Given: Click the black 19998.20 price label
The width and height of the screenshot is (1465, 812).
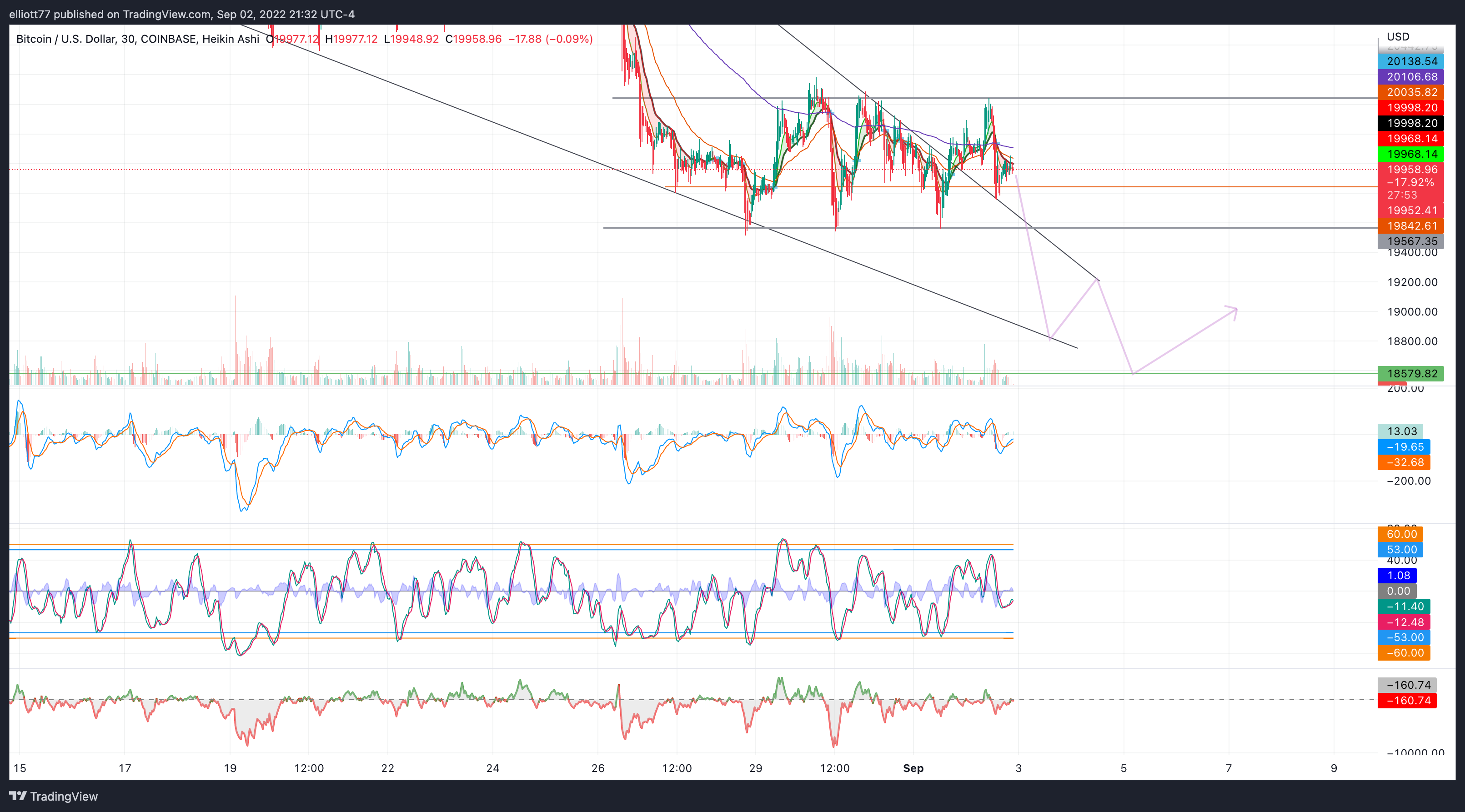Looking at the screenshot, I should tap(1410, 123).
